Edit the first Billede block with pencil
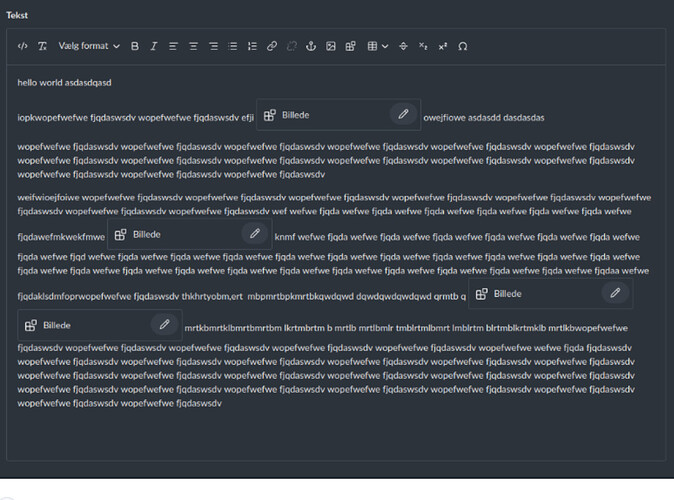 pyautogui.click(x=403, y=115)
